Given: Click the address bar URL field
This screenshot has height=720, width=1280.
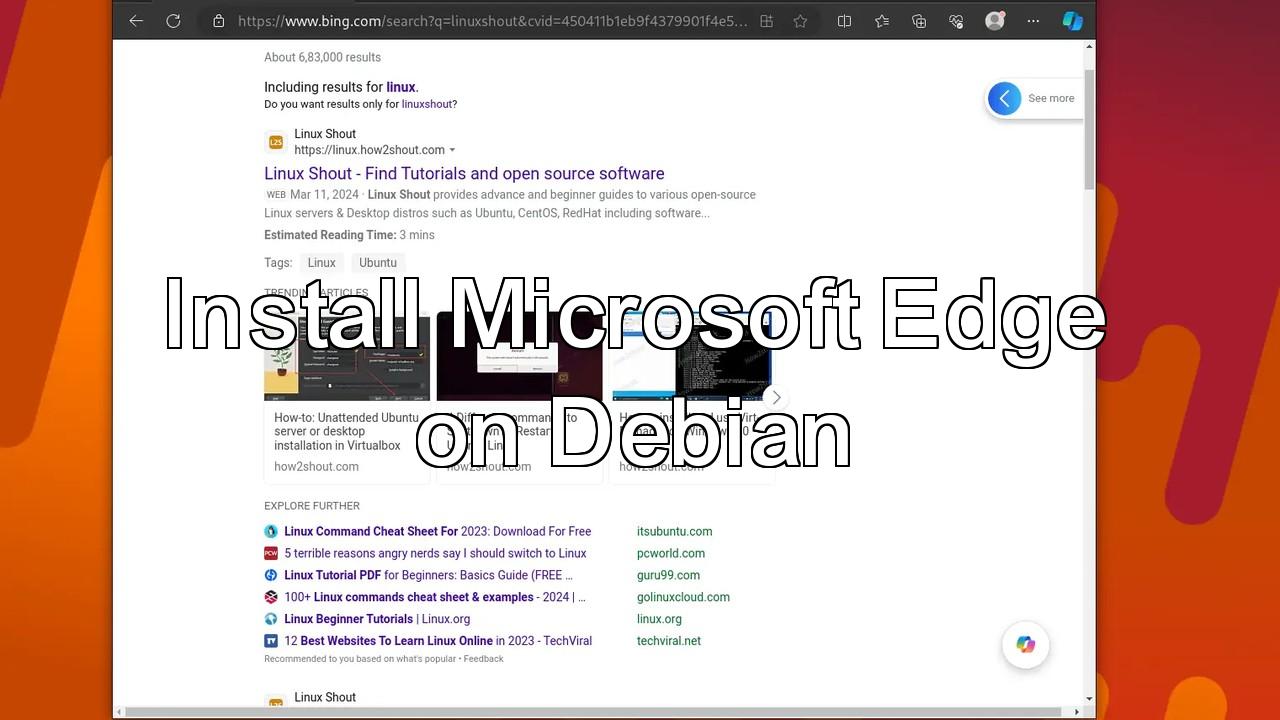Looking at the screenshot, I should click(492, 21).
